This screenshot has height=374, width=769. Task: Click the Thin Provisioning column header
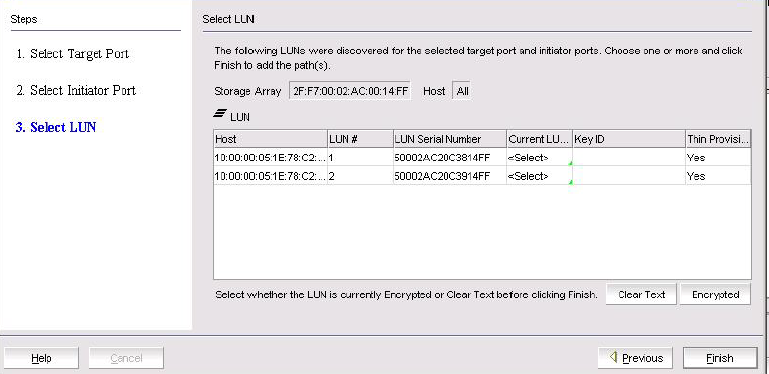[x=718, y=139]
